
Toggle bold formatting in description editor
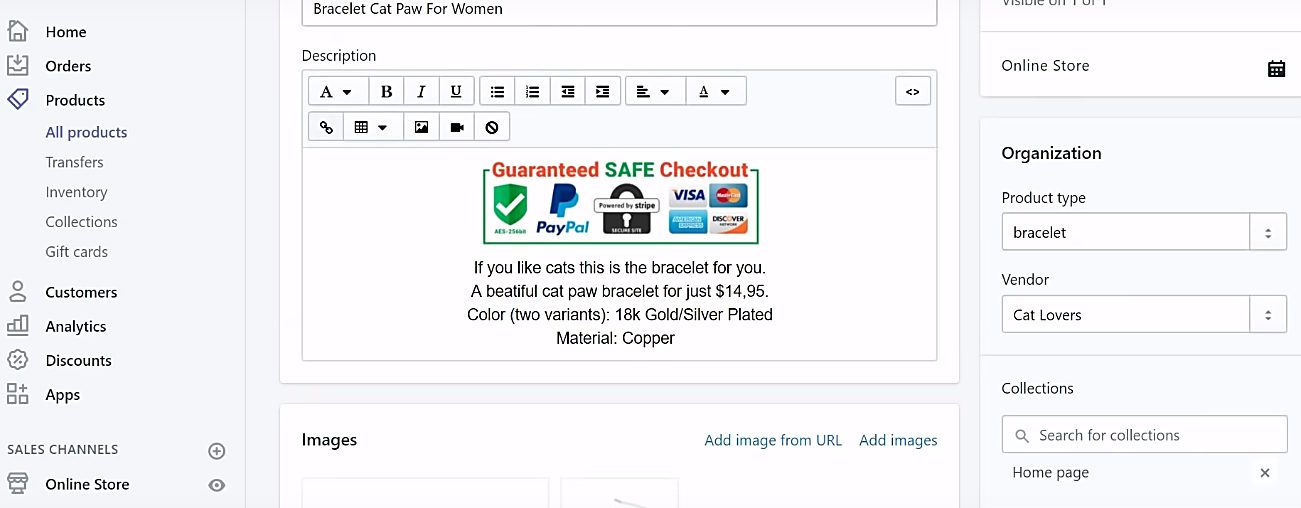point(386,91)
